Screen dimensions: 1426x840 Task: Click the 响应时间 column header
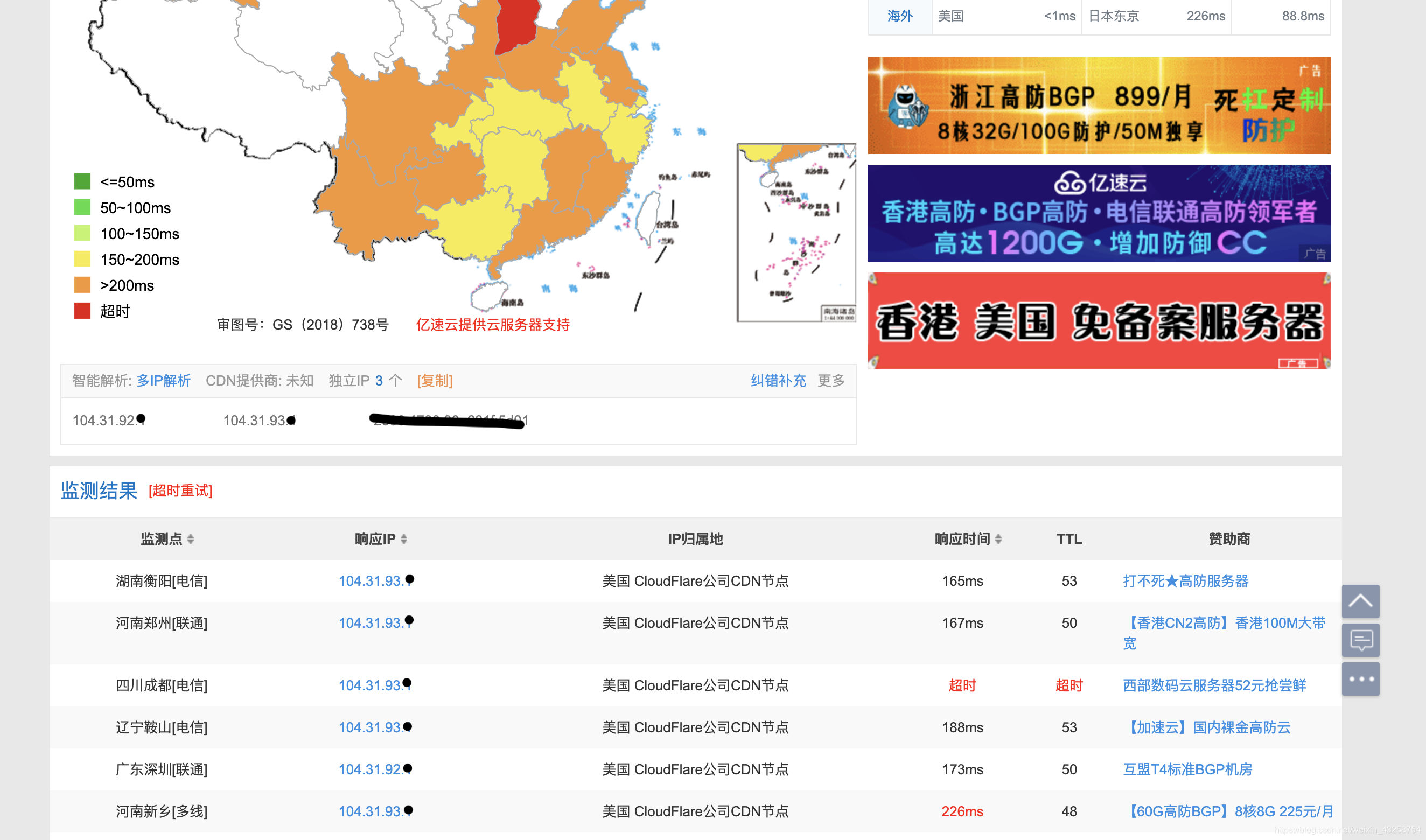(x=962, y=539)
